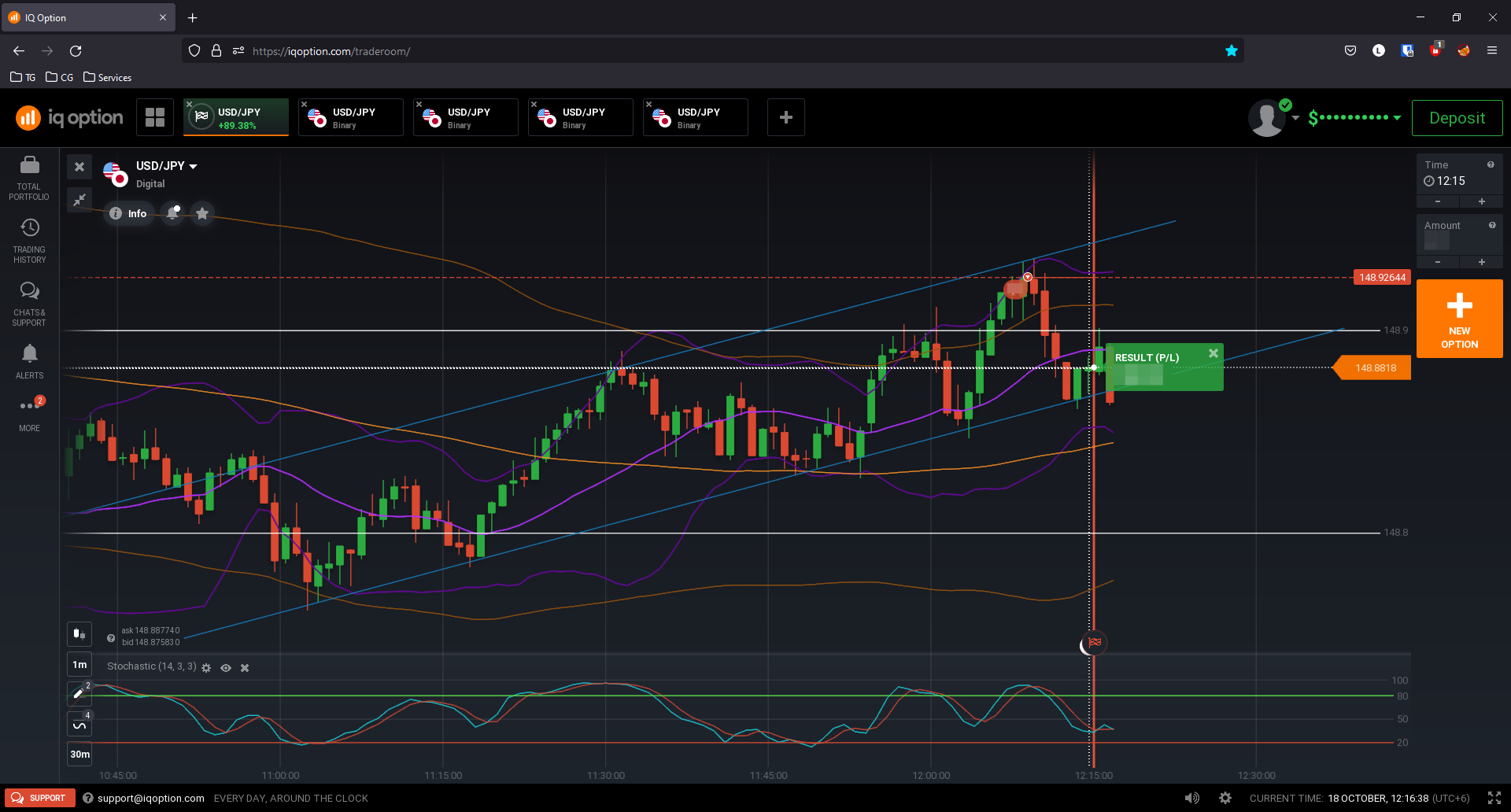1511x812 pixels.
Task: Switch to USD/JPY +89.38% tab
Action: [x=236, y=117]
